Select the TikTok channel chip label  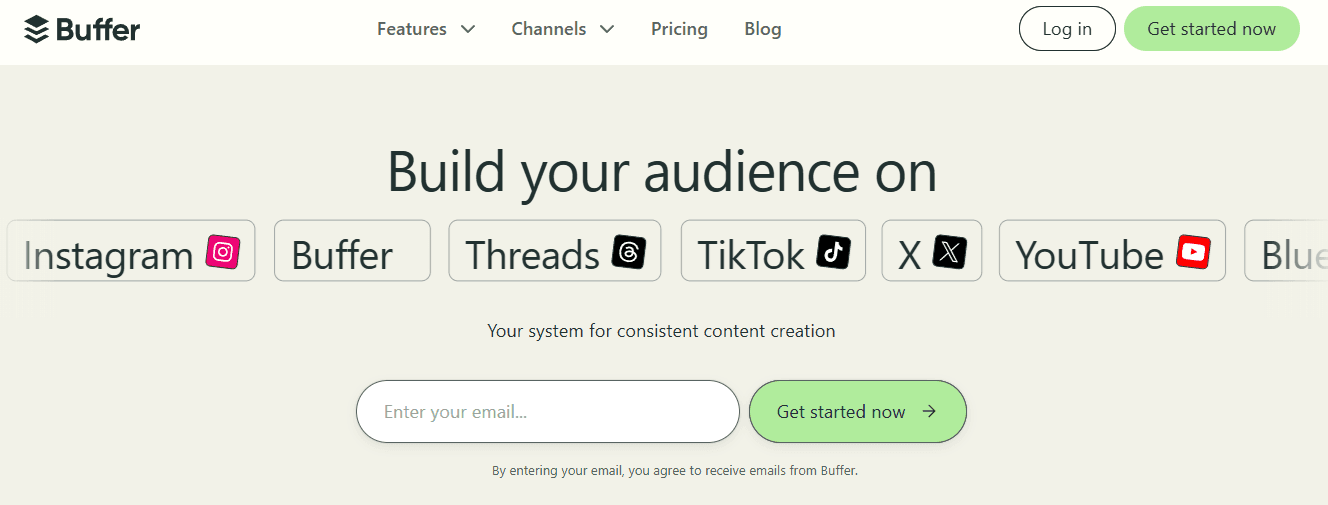tap(751, 256)
